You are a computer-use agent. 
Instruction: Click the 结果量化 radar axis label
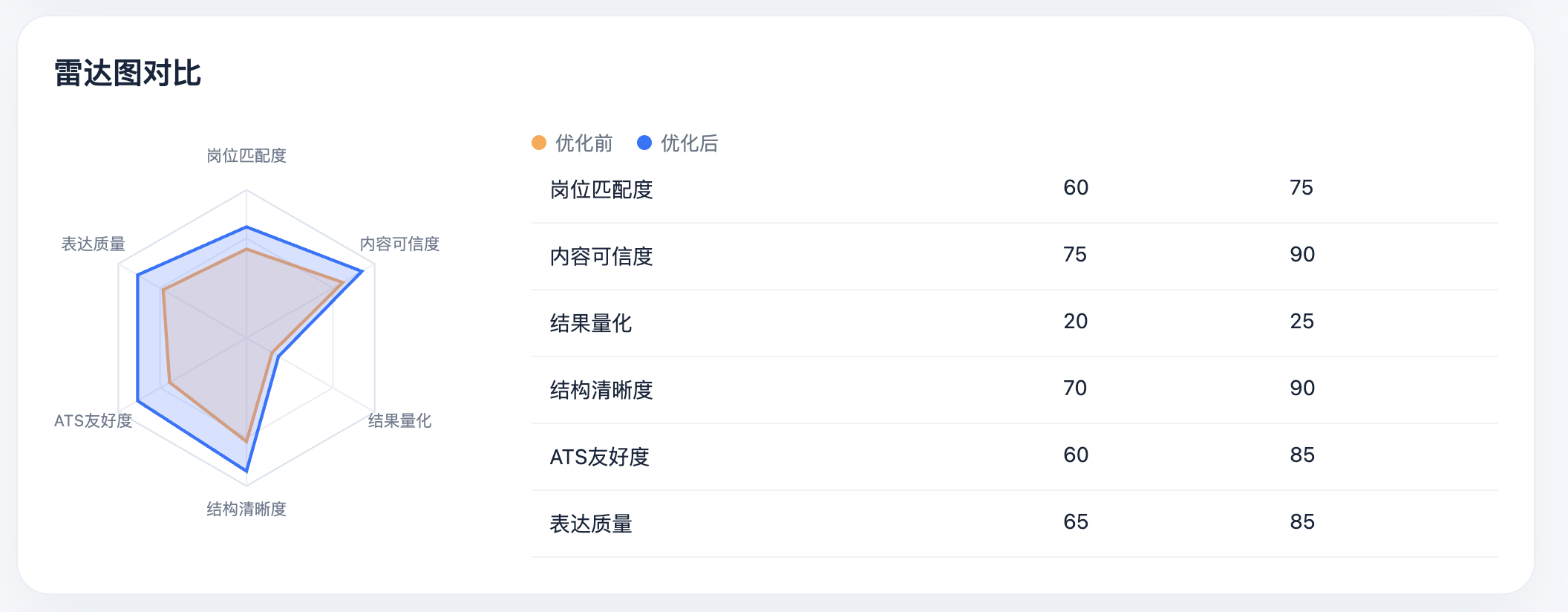(x=400, y=420)
